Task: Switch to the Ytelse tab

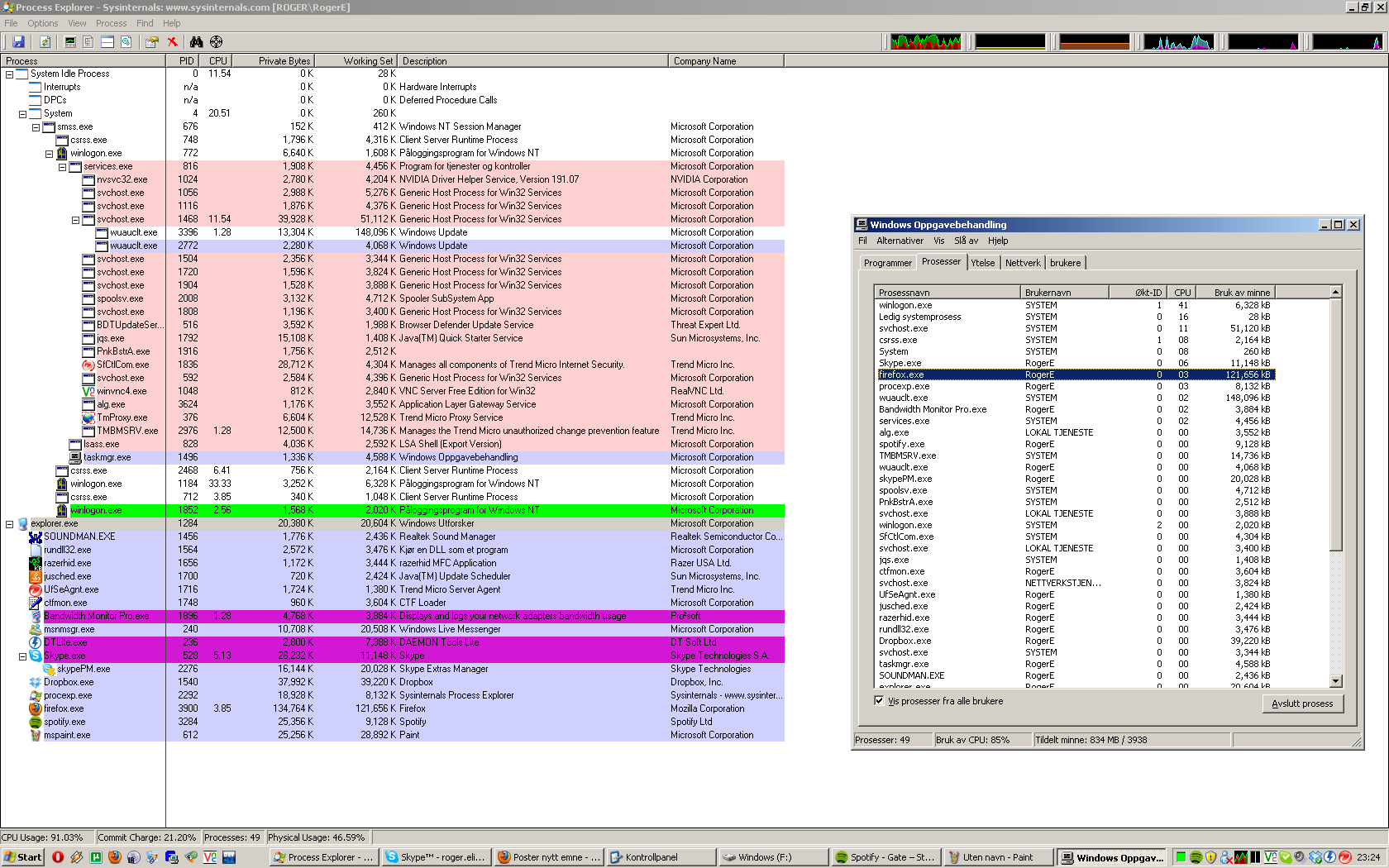Action: [x=982, y=263]
